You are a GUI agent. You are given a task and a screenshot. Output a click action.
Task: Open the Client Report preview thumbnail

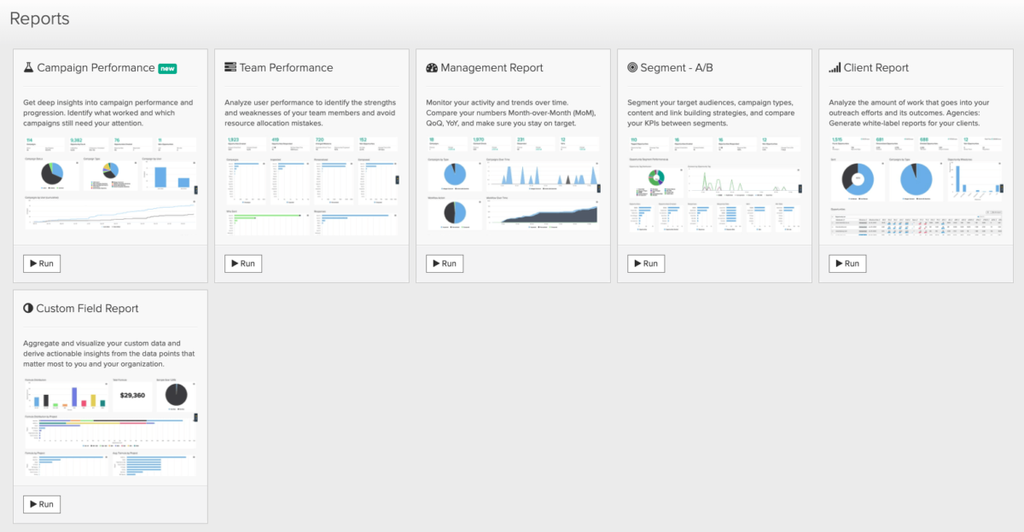[x=916, y=186]
